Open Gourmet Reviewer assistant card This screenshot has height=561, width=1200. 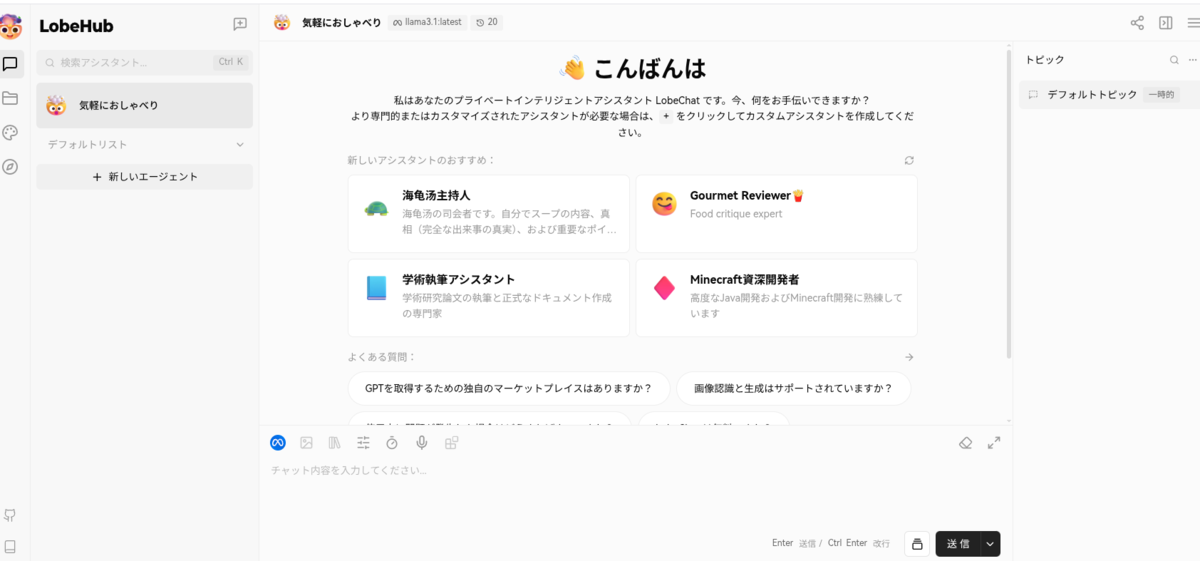[776, 214]
